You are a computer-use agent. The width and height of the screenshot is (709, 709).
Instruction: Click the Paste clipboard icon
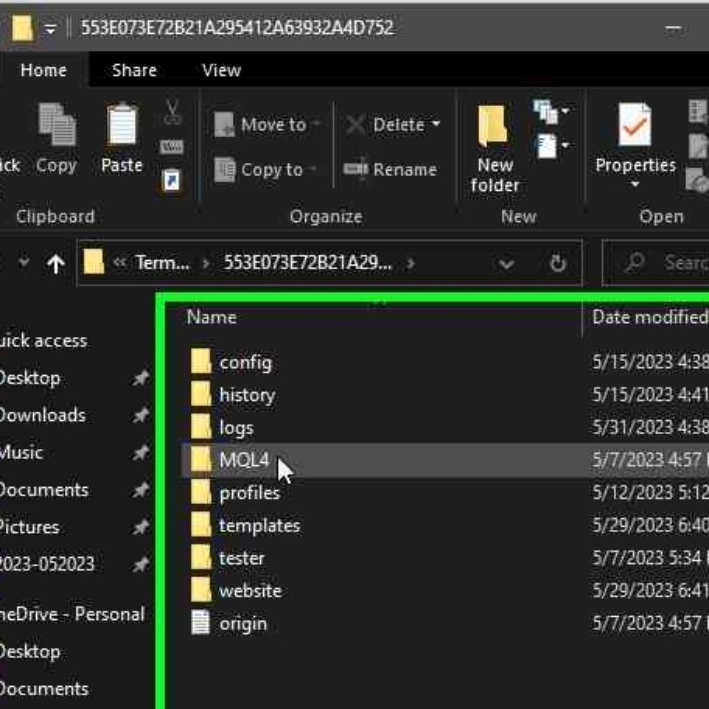point(122,125)
